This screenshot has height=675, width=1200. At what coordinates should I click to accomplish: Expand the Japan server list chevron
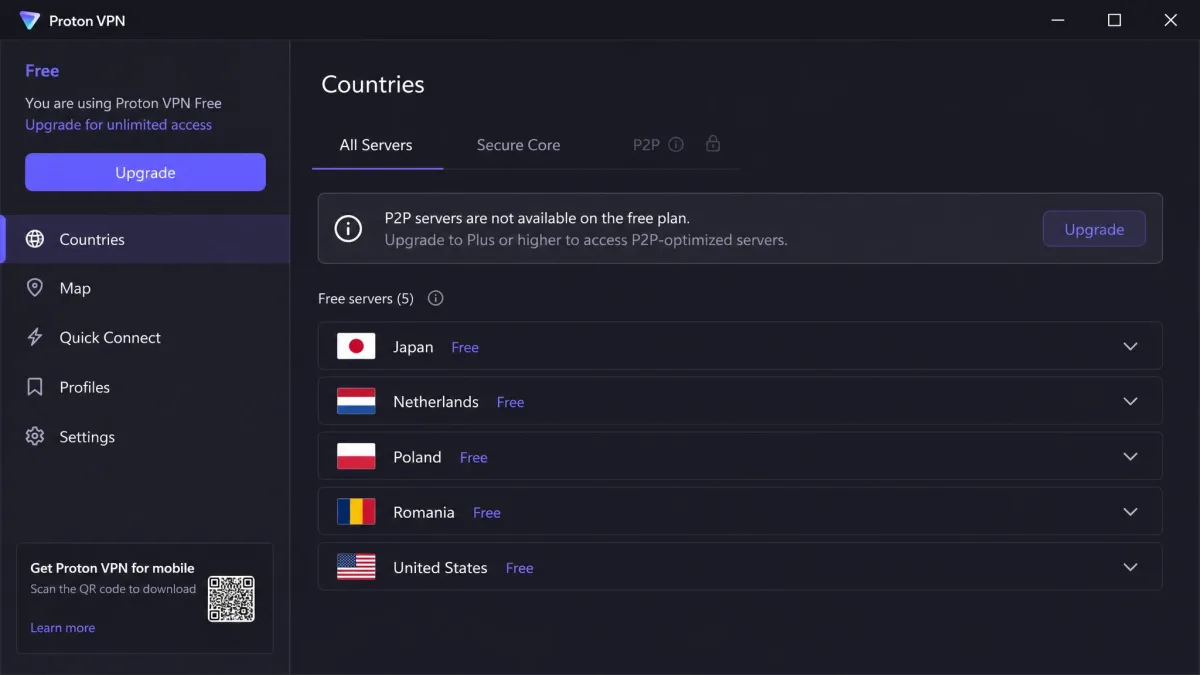[x=1130, y=346]
